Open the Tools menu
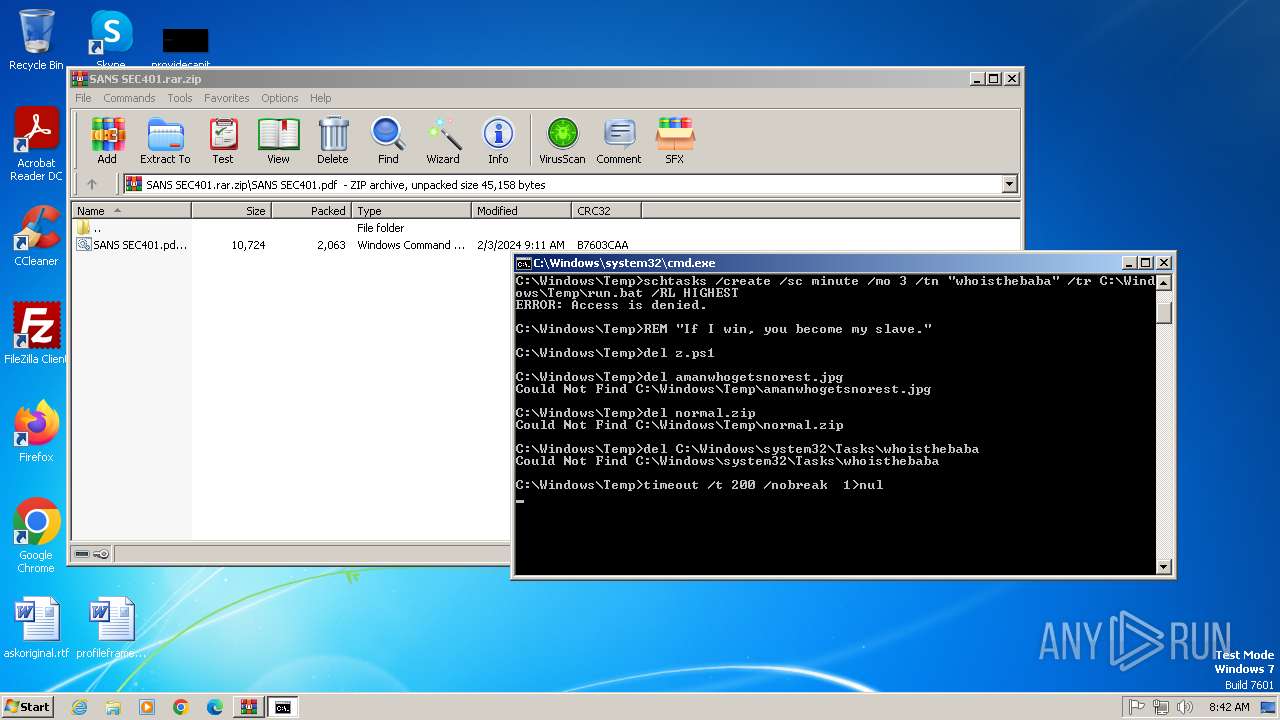The height and width of the screenshot is (720, 1280). [x=180, y=98]
